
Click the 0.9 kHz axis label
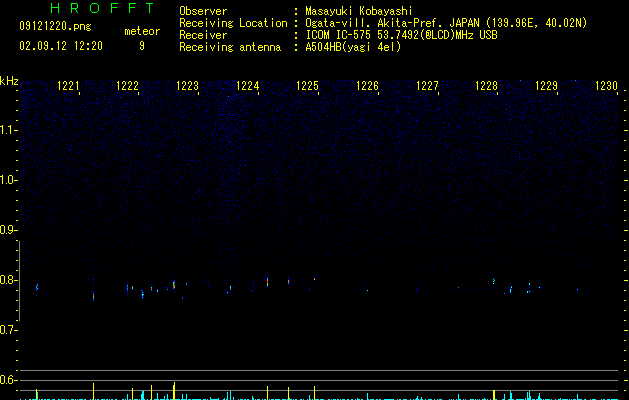pos(8,230)
